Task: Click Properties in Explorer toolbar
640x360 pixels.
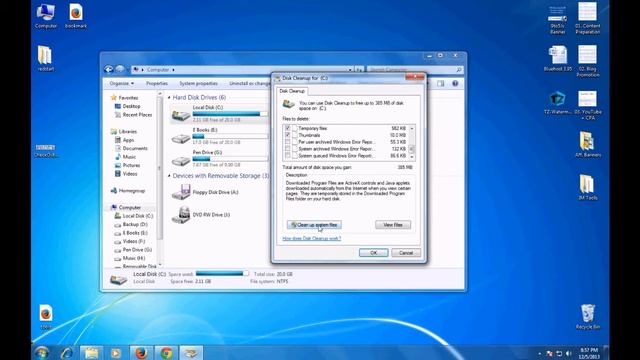Action: click(x=157, y=83)
